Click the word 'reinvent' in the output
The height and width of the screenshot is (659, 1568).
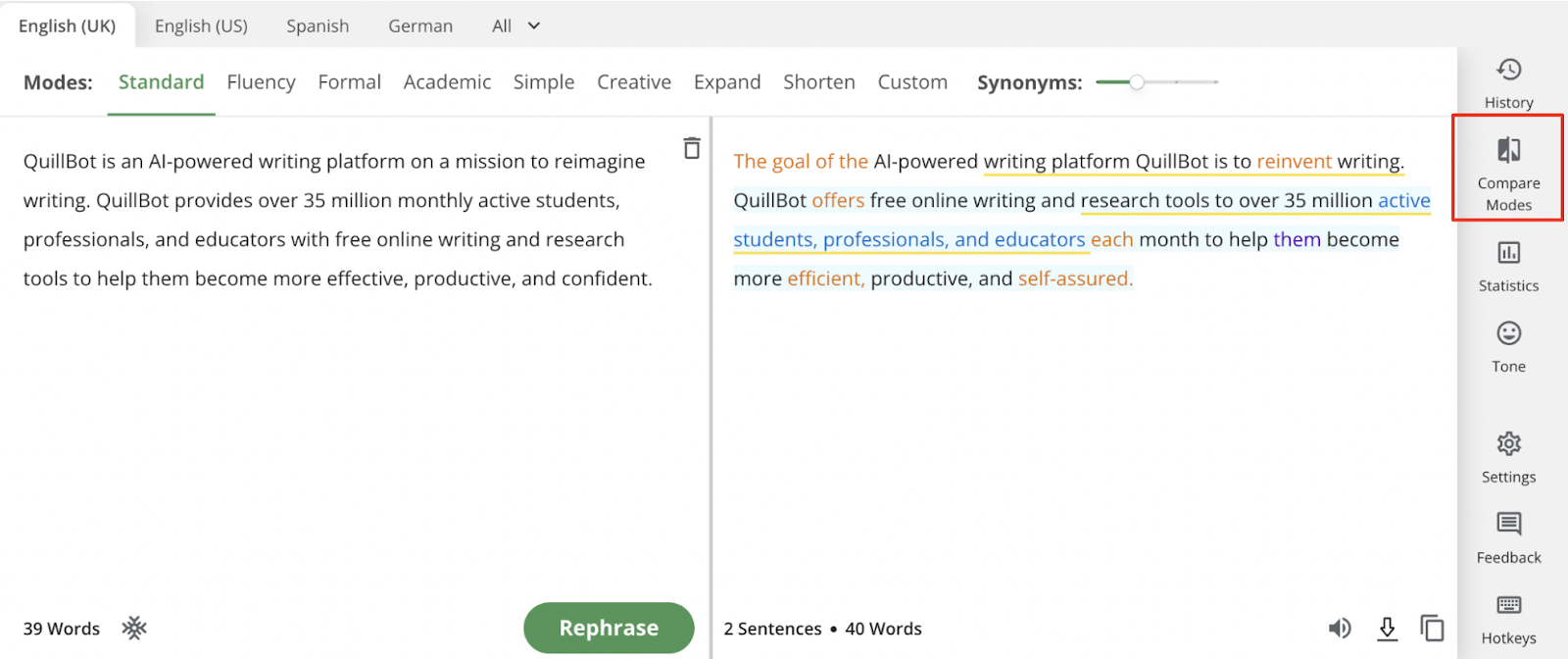1294,161
